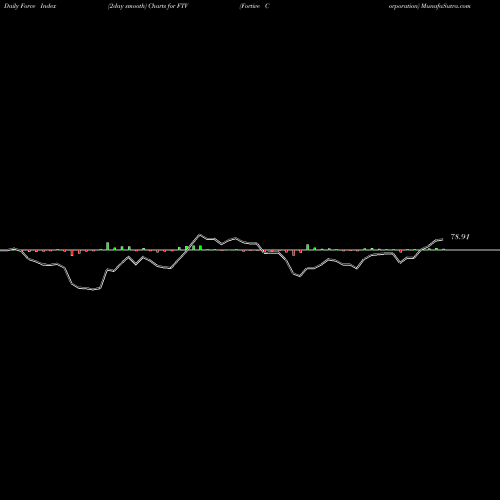Click the 'Daily Force Index' title text
This screenshot has width=500, height=500.
[x=30, y=6]
